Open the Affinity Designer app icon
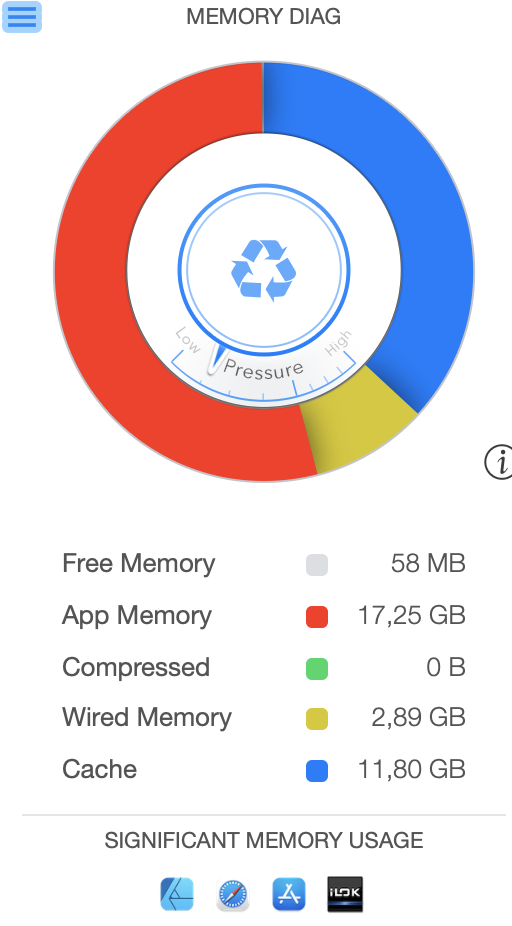 [x=177, y=894]
